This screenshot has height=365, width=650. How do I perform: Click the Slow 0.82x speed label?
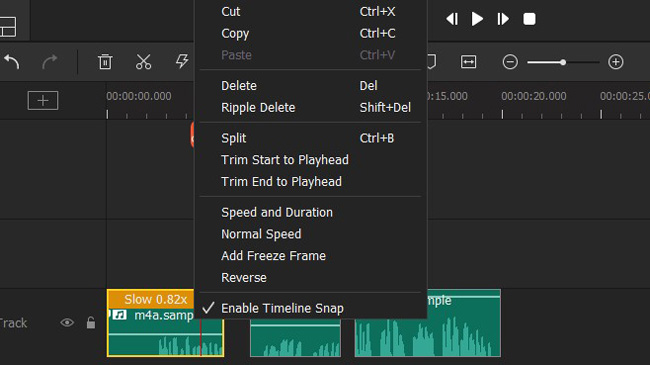pos(156,299)
